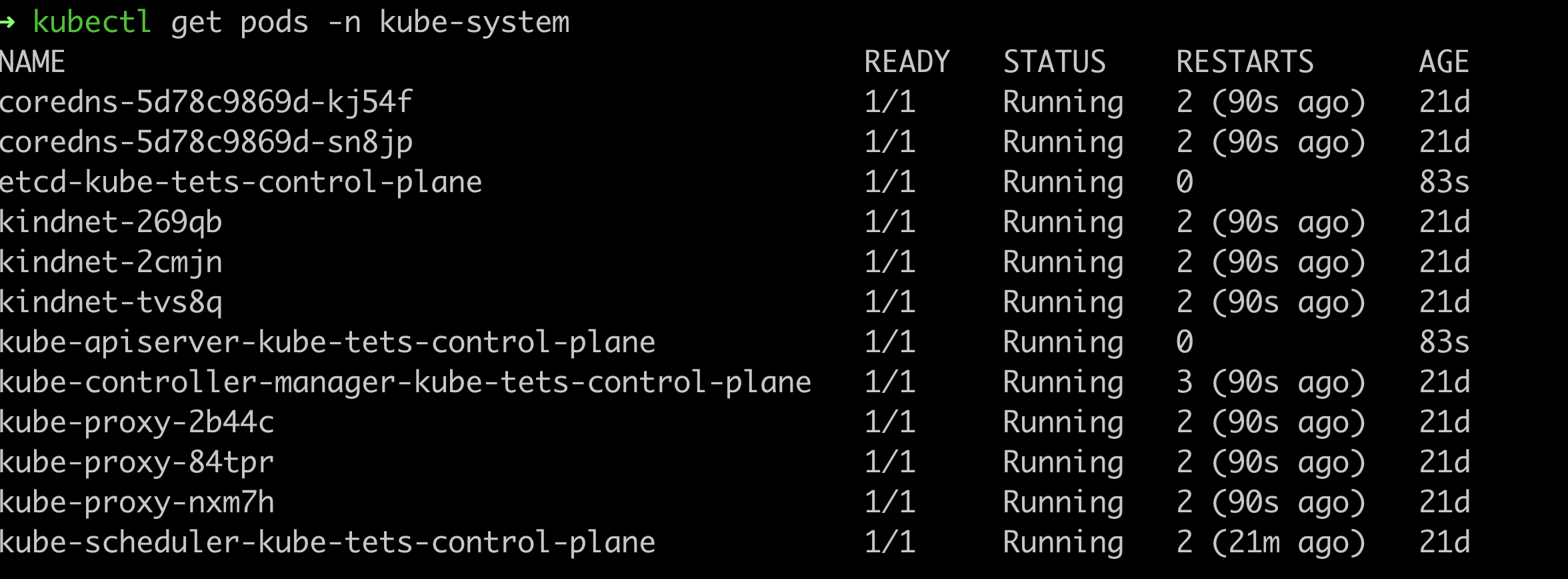Click the etcd-kube-tets-control-plane pod name
1568x579 pixels.
(x=241, y=182)
